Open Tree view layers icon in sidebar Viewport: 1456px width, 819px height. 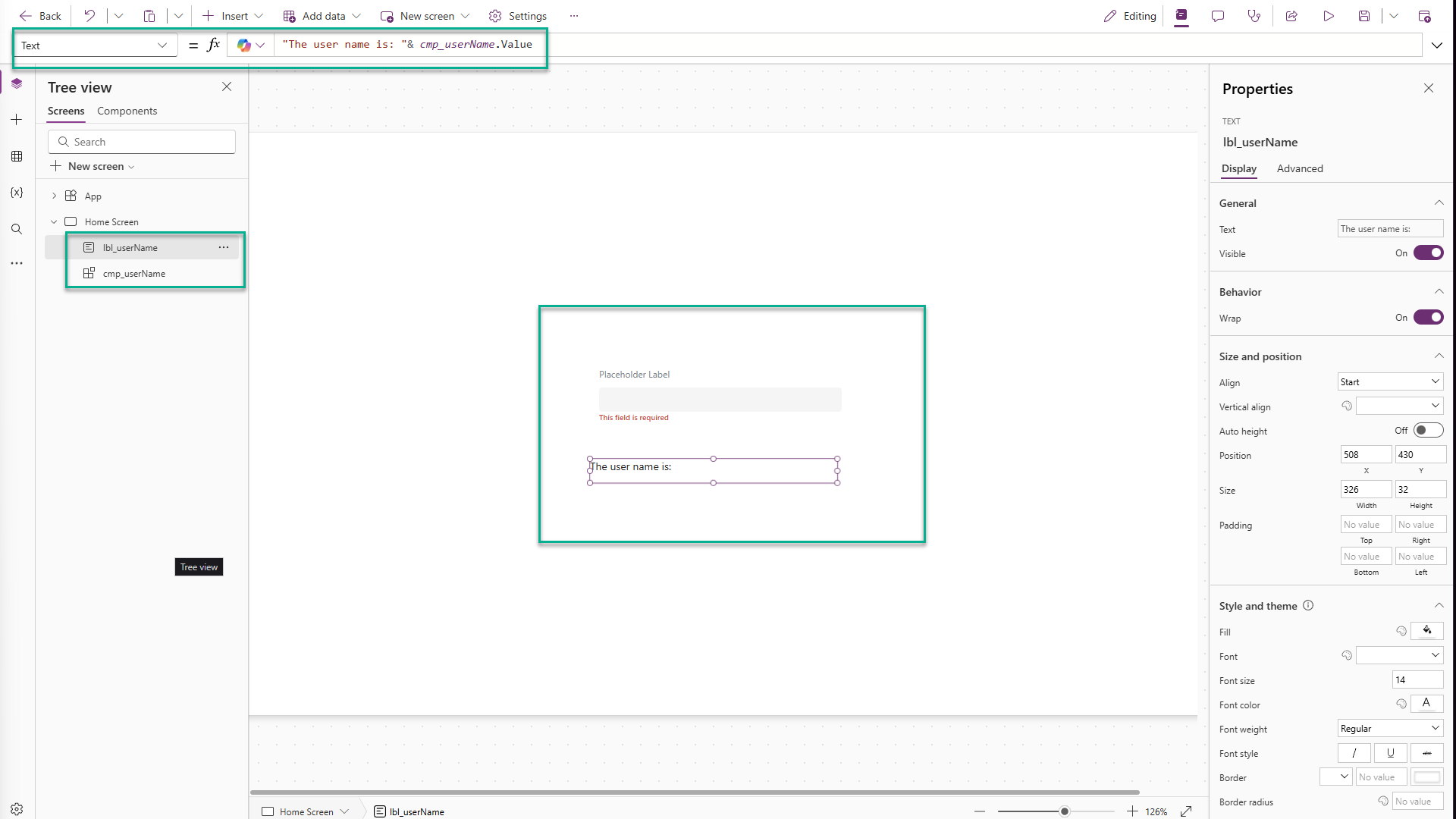17,83
